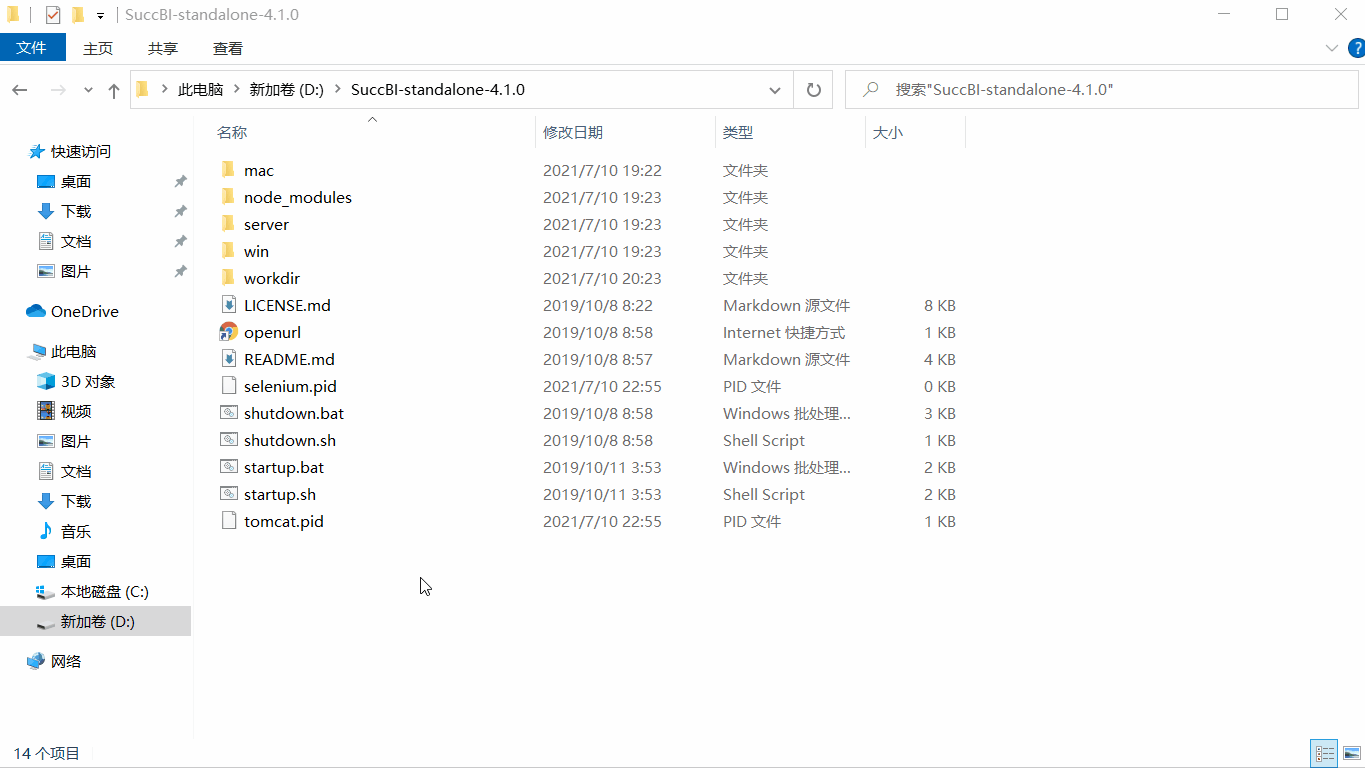
Task: Open the customize quick access toolbar dropdown
Action: (100, 16)
